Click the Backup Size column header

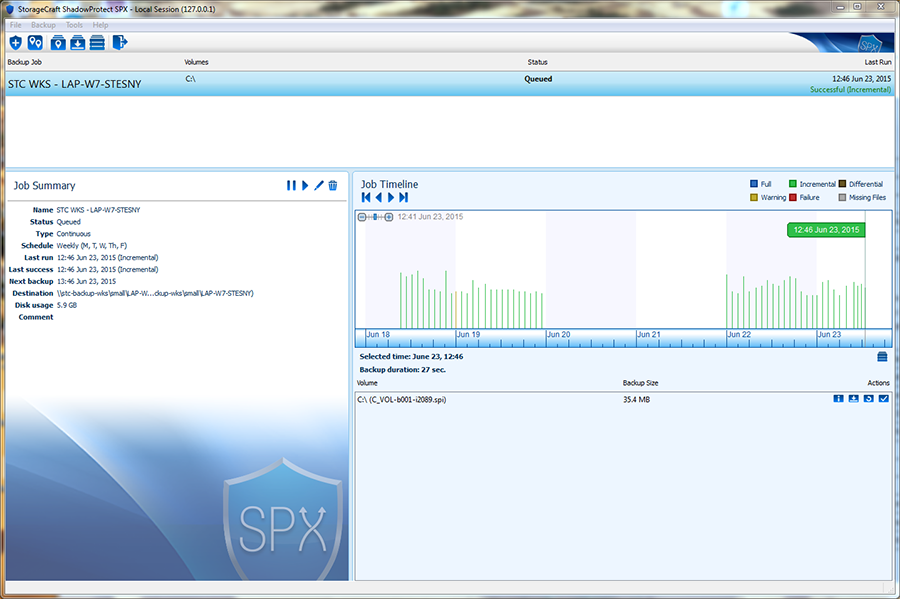tap(641, 383)
